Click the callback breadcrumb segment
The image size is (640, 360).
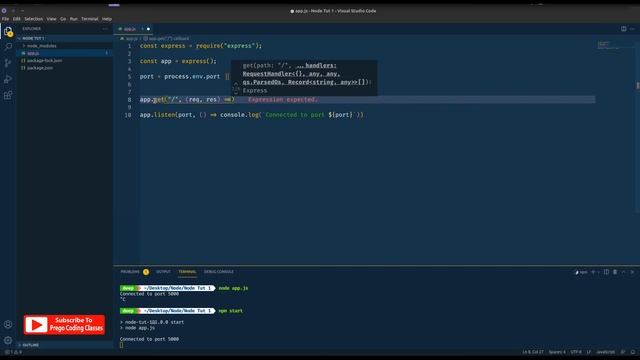[x=167, y=38]
